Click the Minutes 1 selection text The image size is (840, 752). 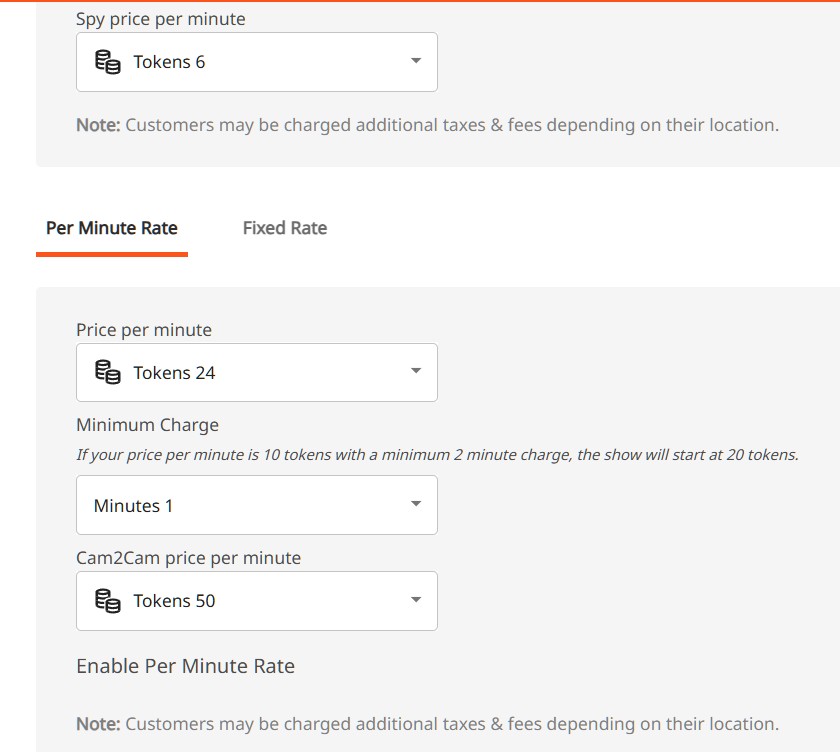[x=133, y=506]
